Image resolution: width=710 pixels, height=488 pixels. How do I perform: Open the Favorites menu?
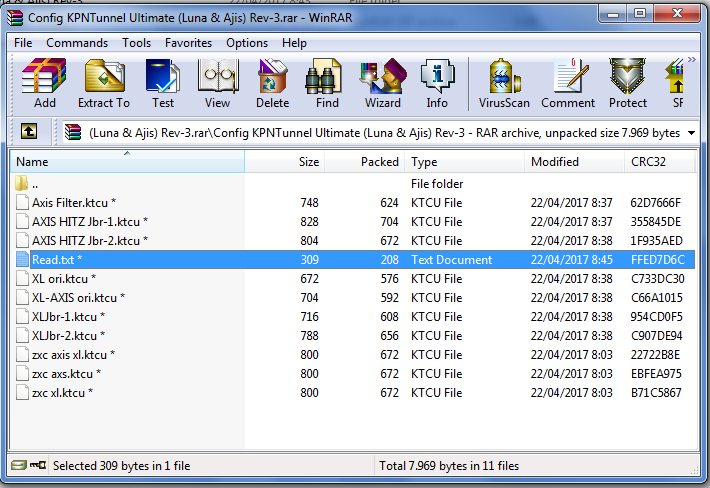(188, 43)
